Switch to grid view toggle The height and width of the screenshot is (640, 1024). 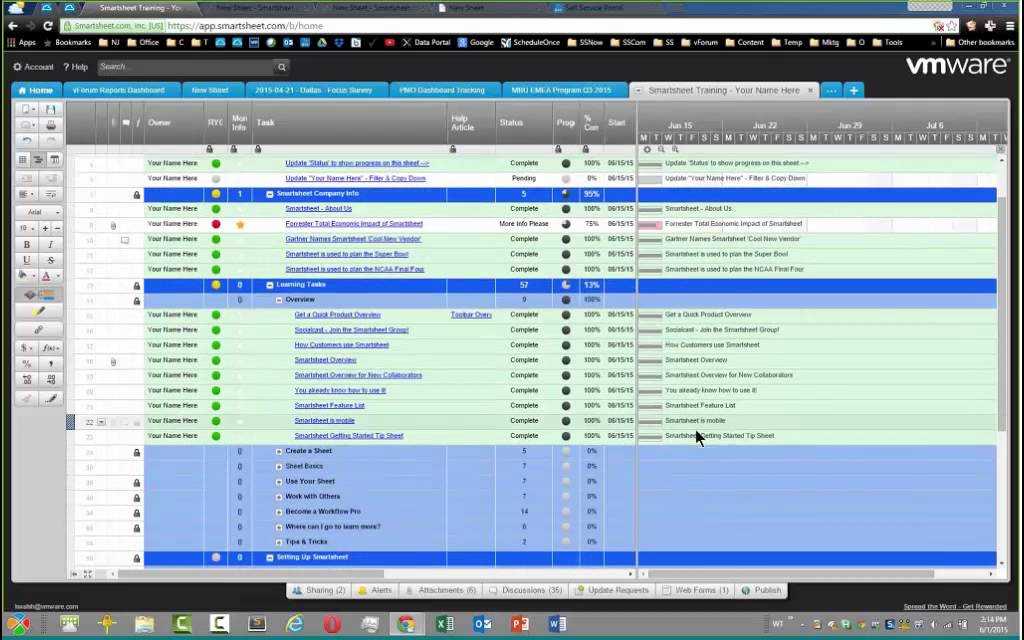[x=23, y=159]
